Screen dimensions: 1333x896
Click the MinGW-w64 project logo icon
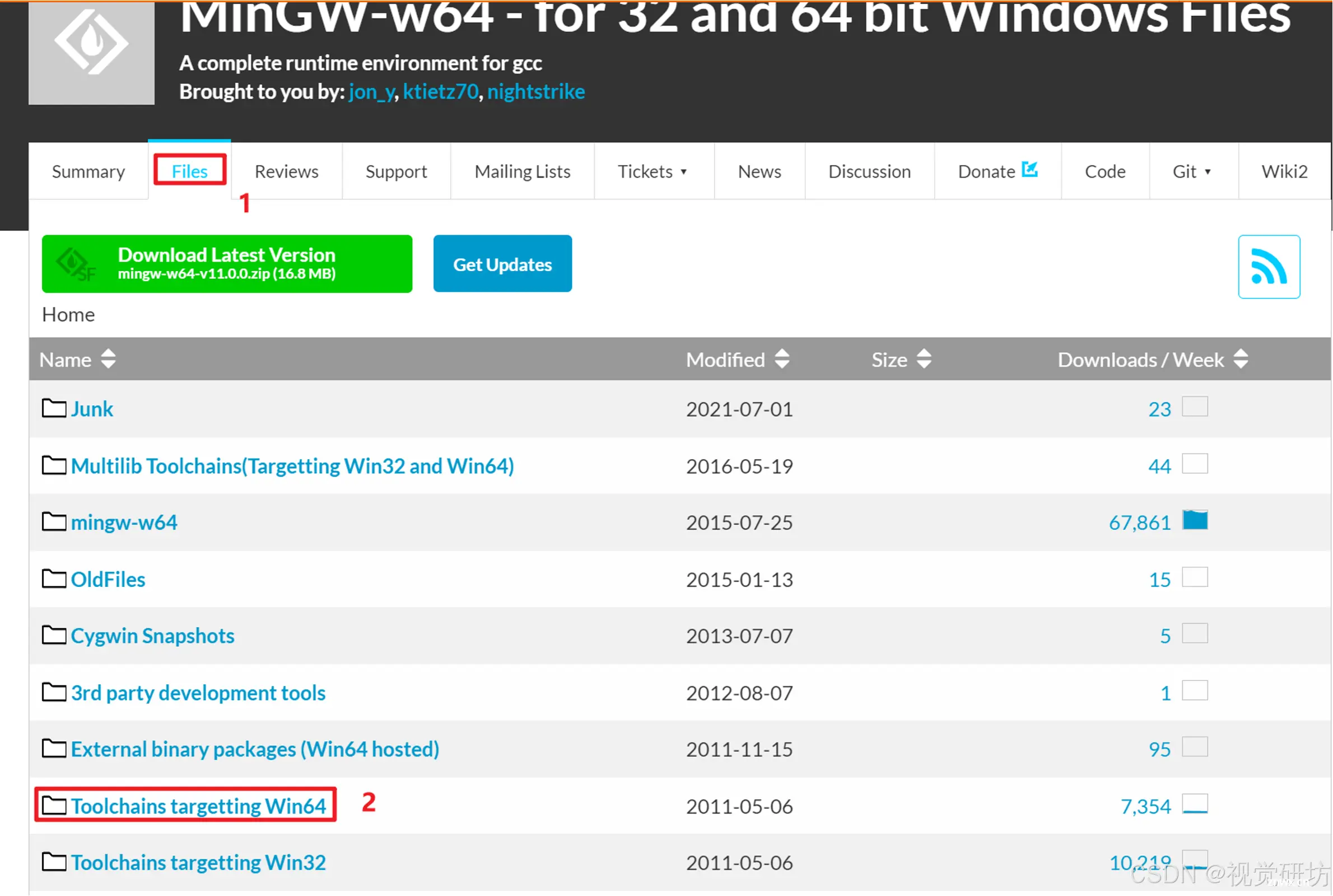tap(91, 53)
